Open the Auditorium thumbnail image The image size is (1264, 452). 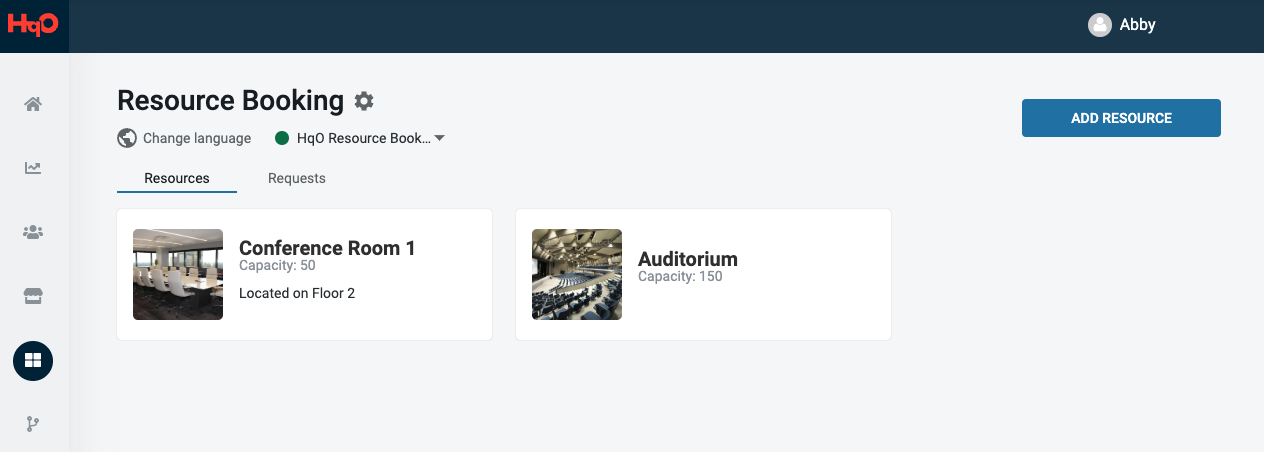[577, 274]
